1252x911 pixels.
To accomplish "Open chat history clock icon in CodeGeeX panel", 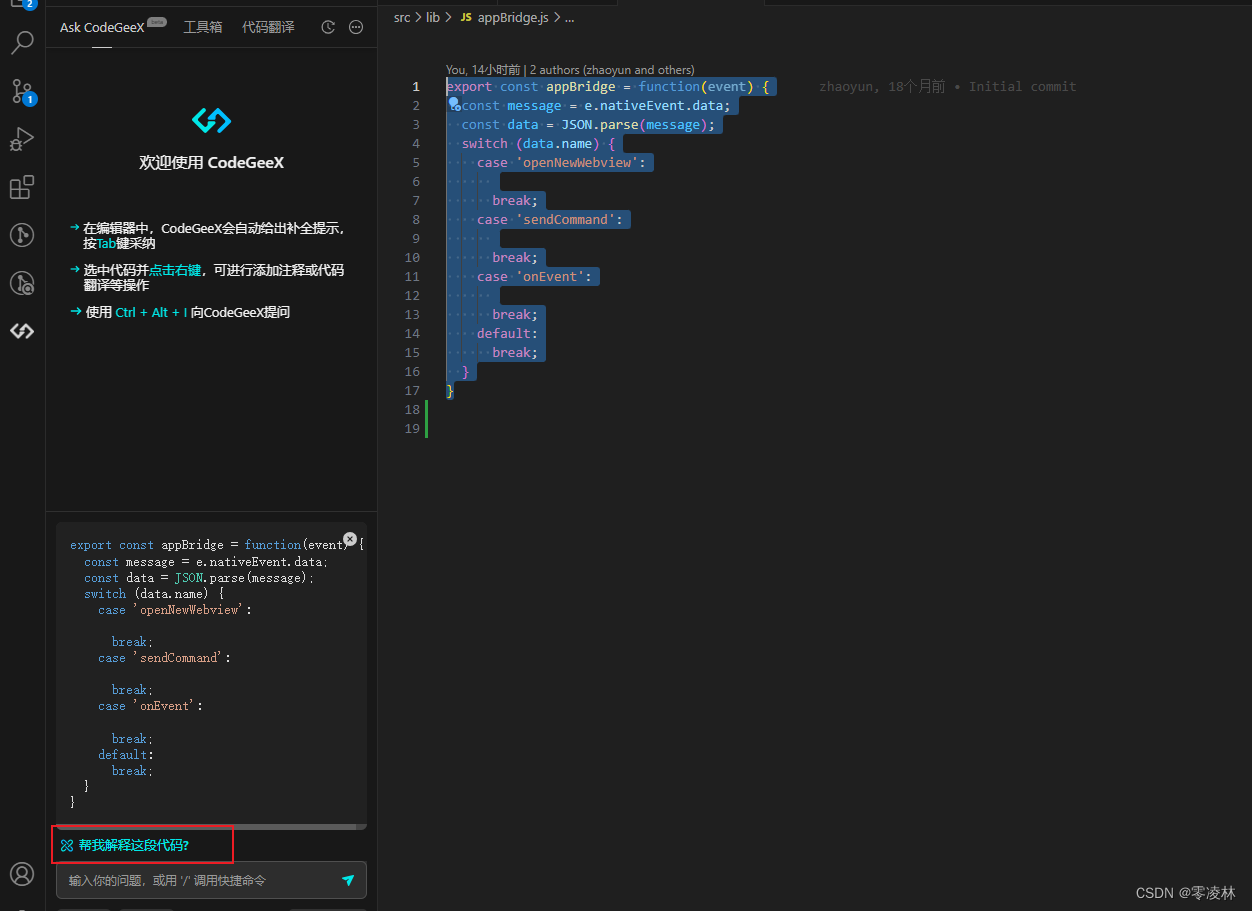I will tap(328, 28).
